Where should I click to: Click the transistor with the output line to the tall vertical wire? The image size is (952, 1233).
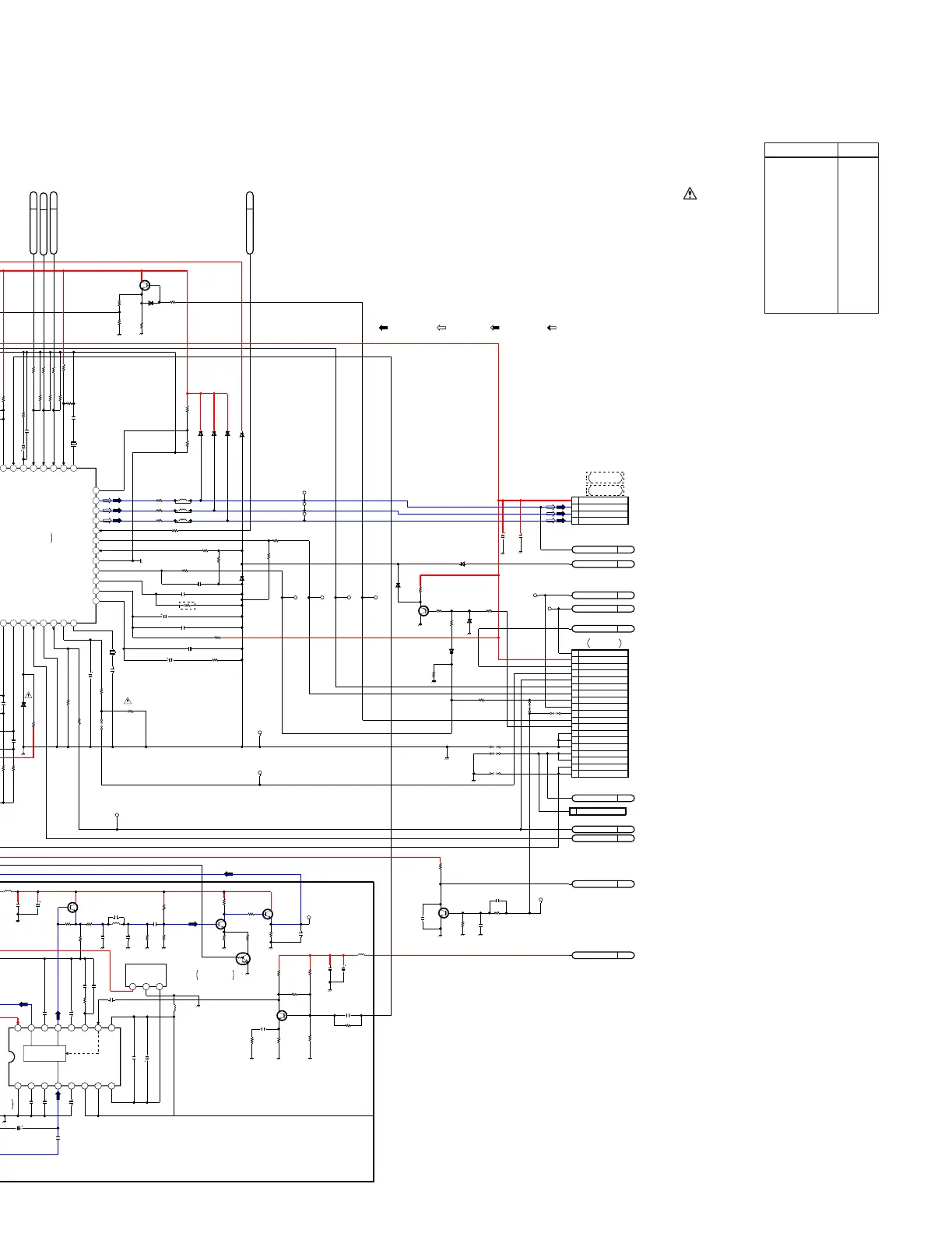[x=283, y=1016]
